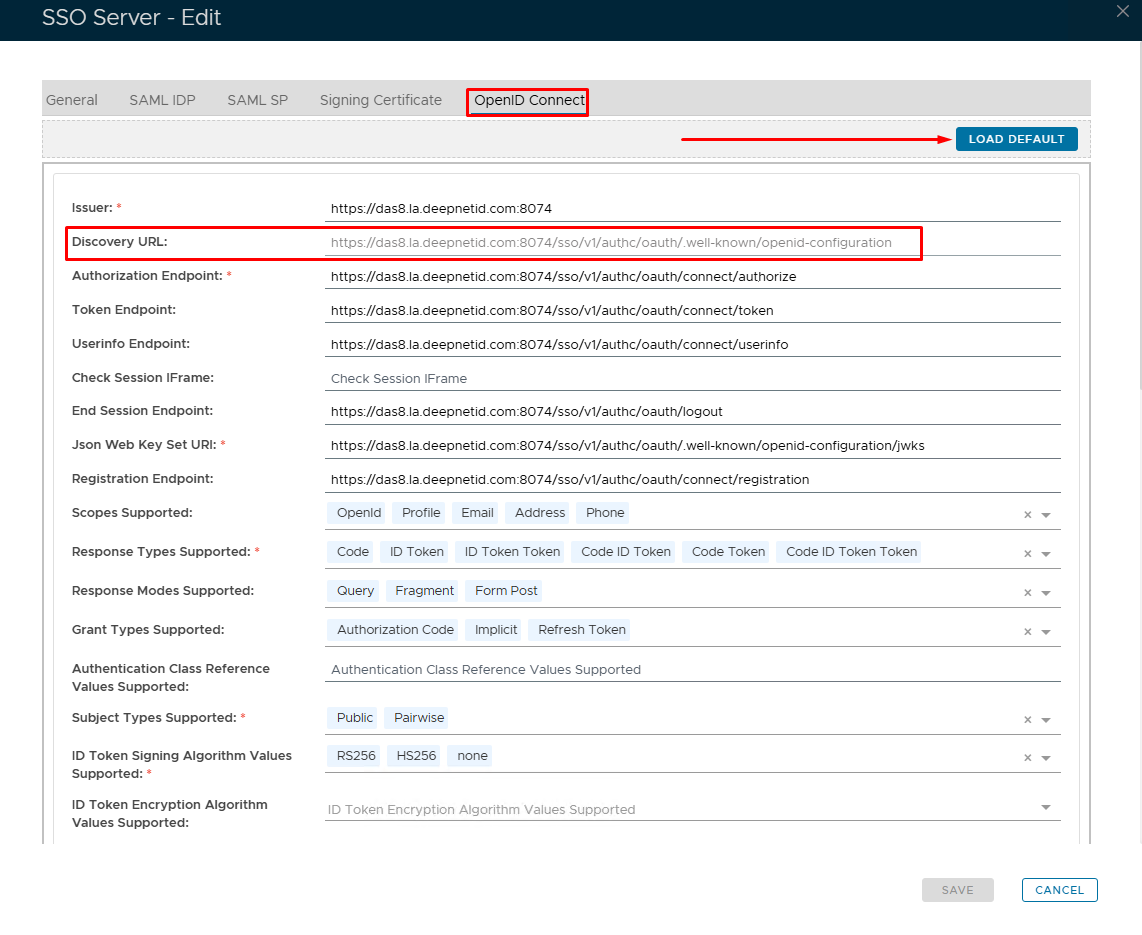Screen dimensions: 1142x935
Task: Clear all Response Modes Supported values
Action: [x=1027, y=593]
